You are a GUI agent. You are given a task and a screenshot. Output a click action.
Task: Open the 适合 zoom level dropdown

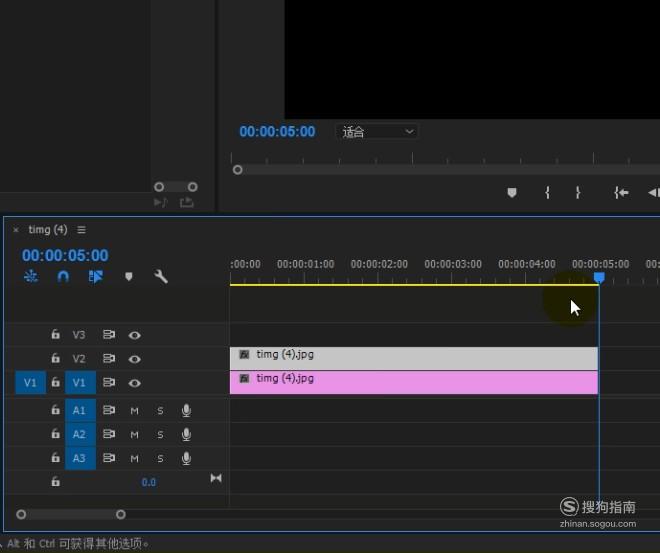point(377,132)
